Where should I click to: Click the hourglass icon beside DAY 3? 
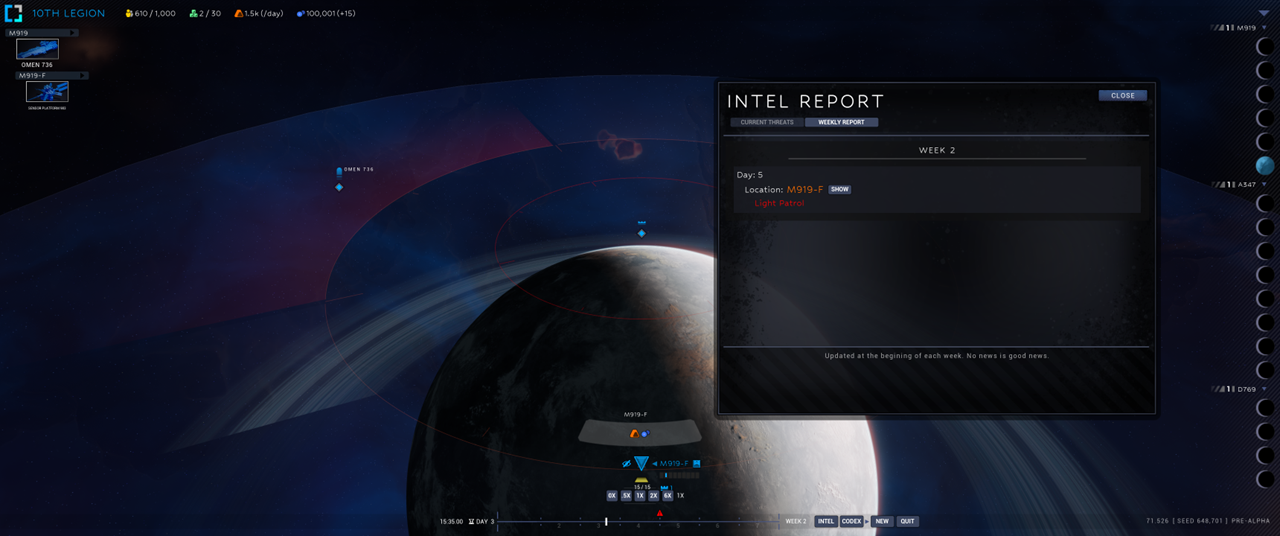[x=471, y=521]
